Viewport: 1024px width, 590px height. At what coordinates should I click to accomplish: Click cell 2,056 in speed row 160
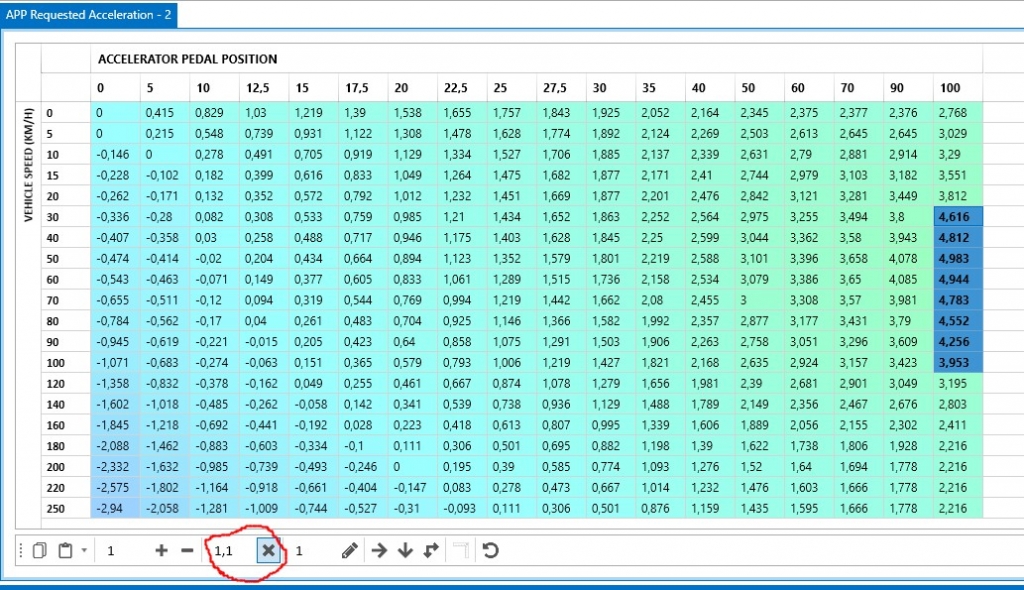[809, 425]
